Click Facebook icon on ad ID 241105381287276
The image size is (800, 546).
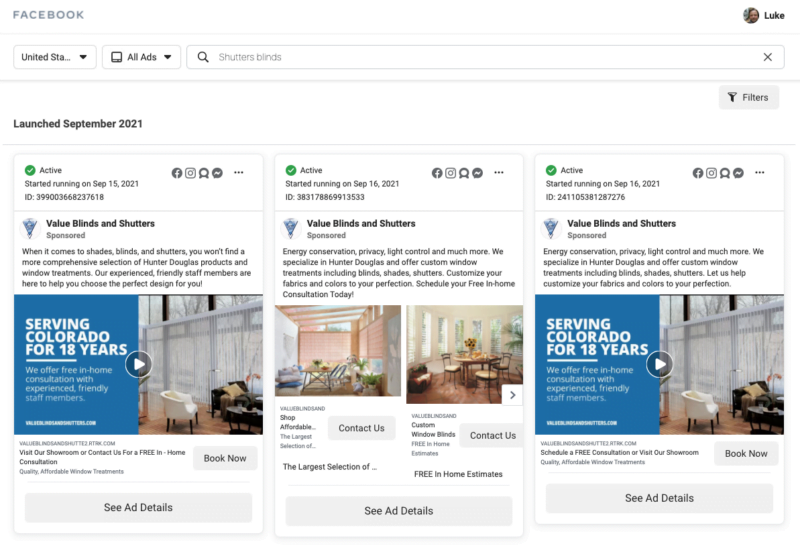pyautogui.click(x=698, y=173)
